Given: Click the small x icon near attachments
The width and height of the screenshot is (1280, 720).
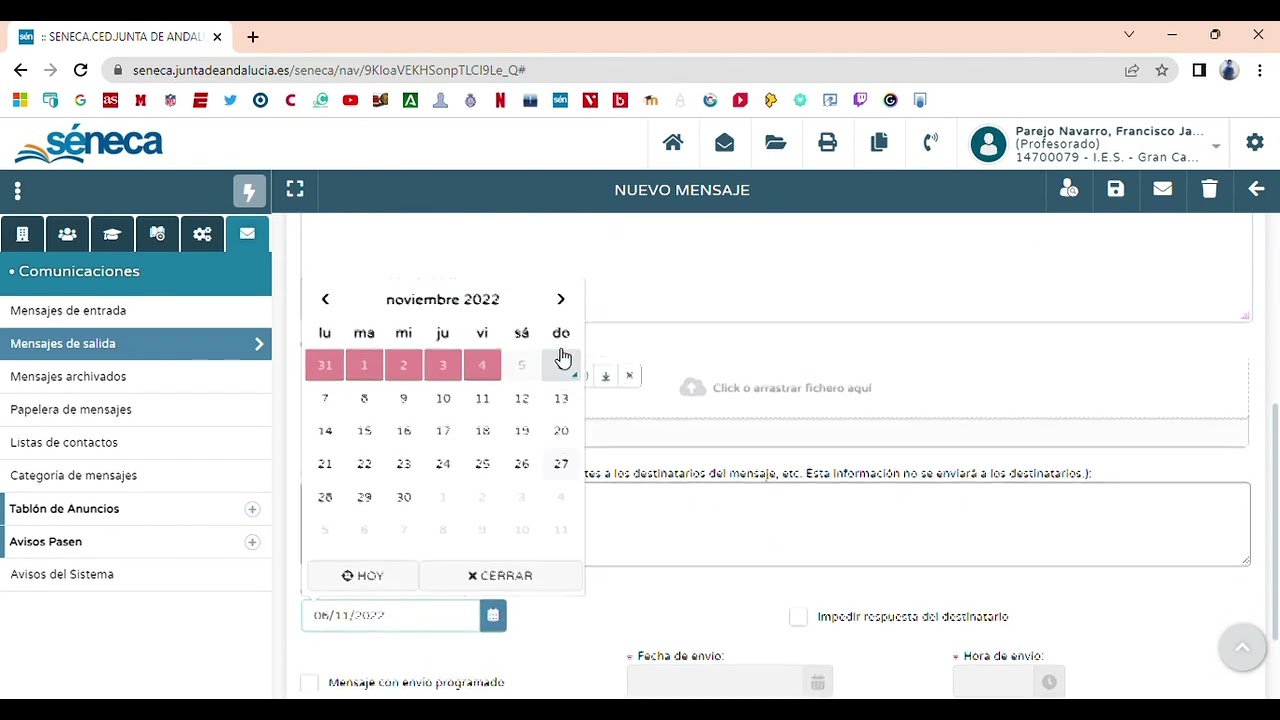Looking at the screenshot, I should pos(629,376).
